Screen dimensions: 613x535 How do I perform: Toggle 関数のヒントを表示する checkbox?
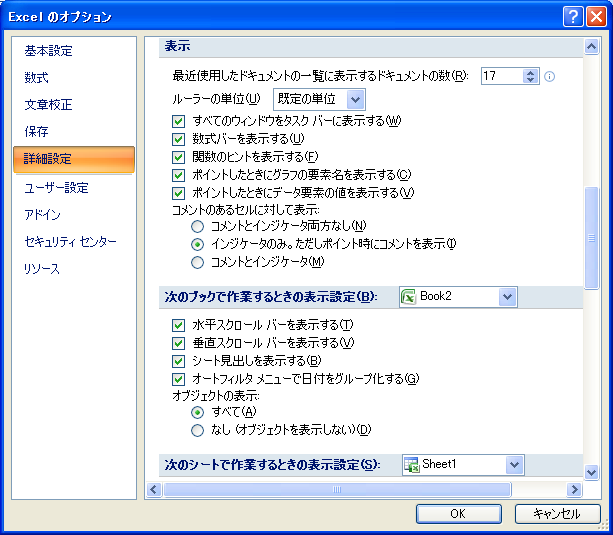[x=178, y=157]
